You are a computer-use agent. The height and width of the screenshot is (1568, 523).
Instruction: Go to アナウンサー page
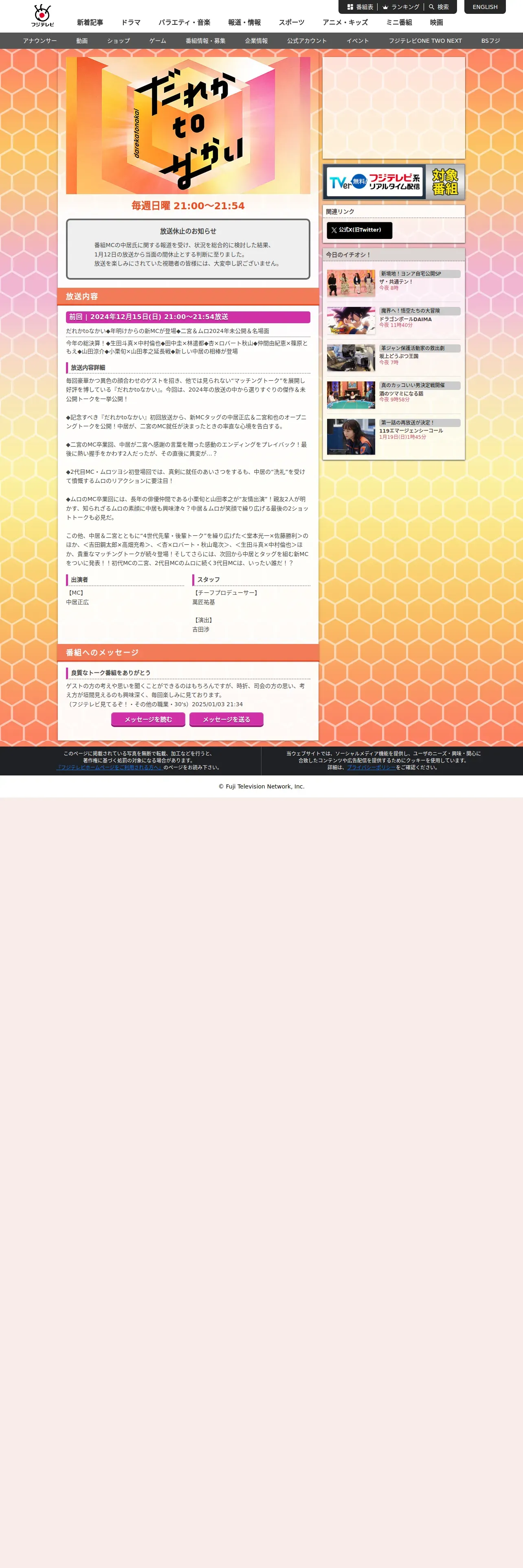[x=40, y=41]
